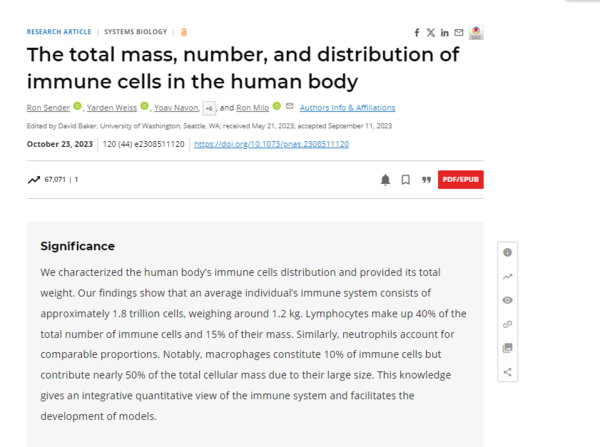Screen dimensions: 600x447
Task: Click the share icon in sidebar
Action: pos(508,372)
